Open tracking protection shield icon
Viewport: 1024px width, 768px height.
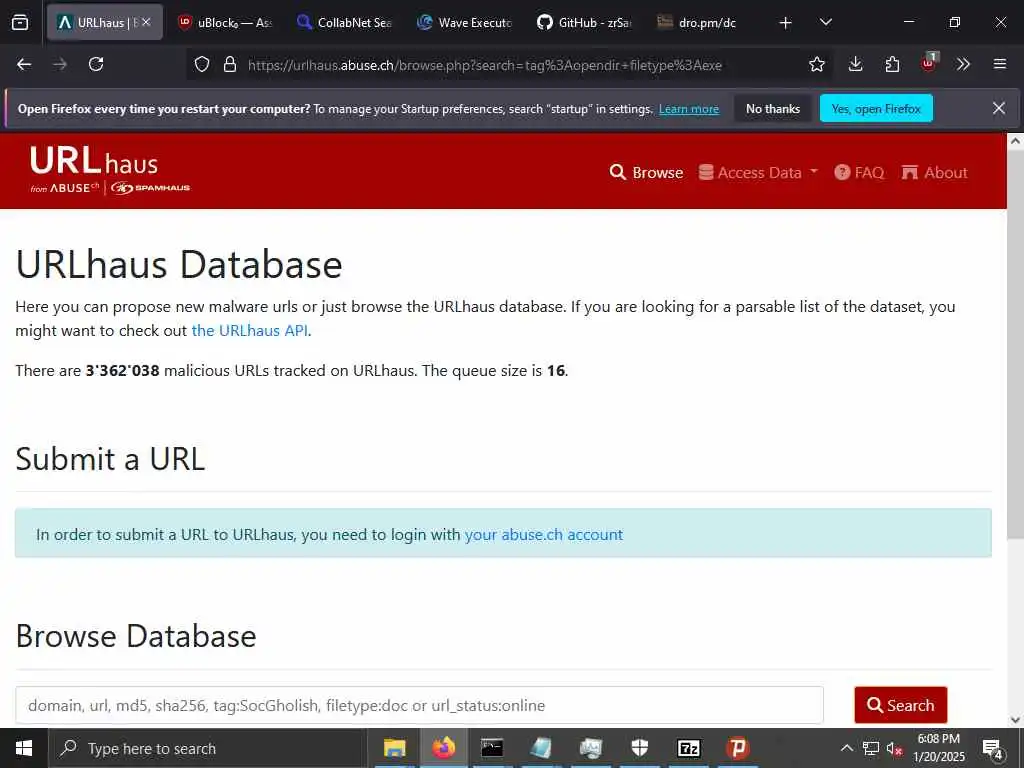(x=202, y=65)
